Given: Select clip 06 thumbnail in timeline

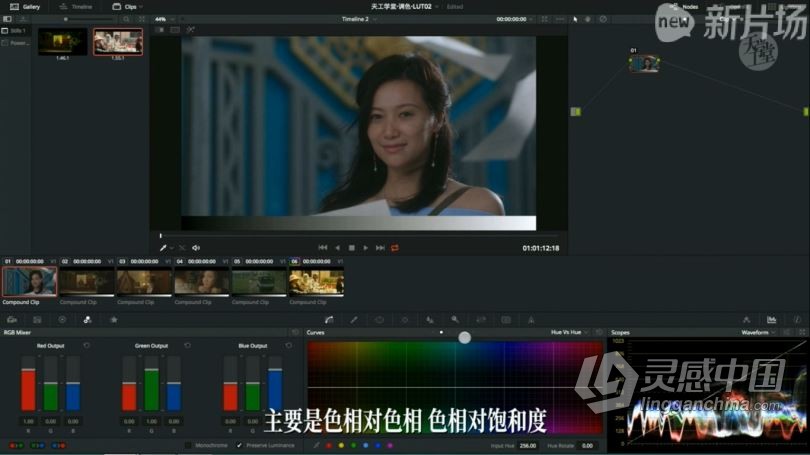Looking at the screenshot, I should tap(316, 282).
